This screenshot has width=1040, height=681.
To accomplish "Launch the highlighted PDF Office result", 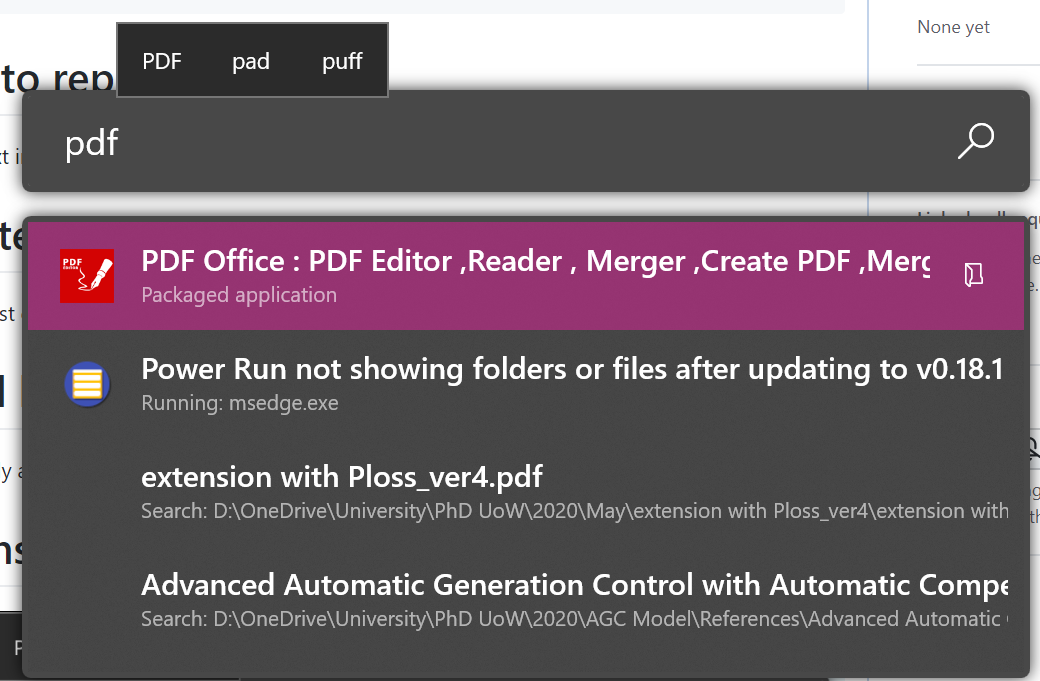I will 500,261.
